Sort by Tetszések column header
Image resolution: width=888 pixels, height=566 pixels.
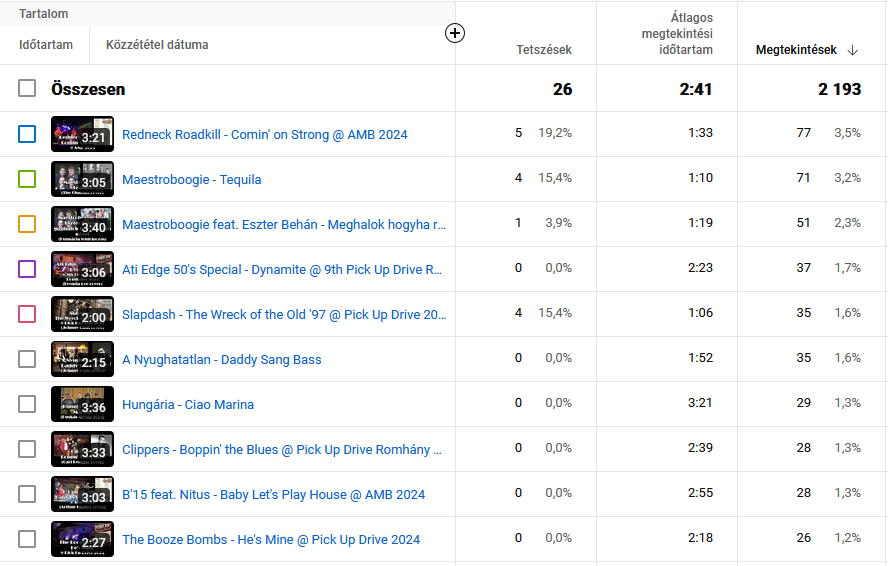point(544,50)
